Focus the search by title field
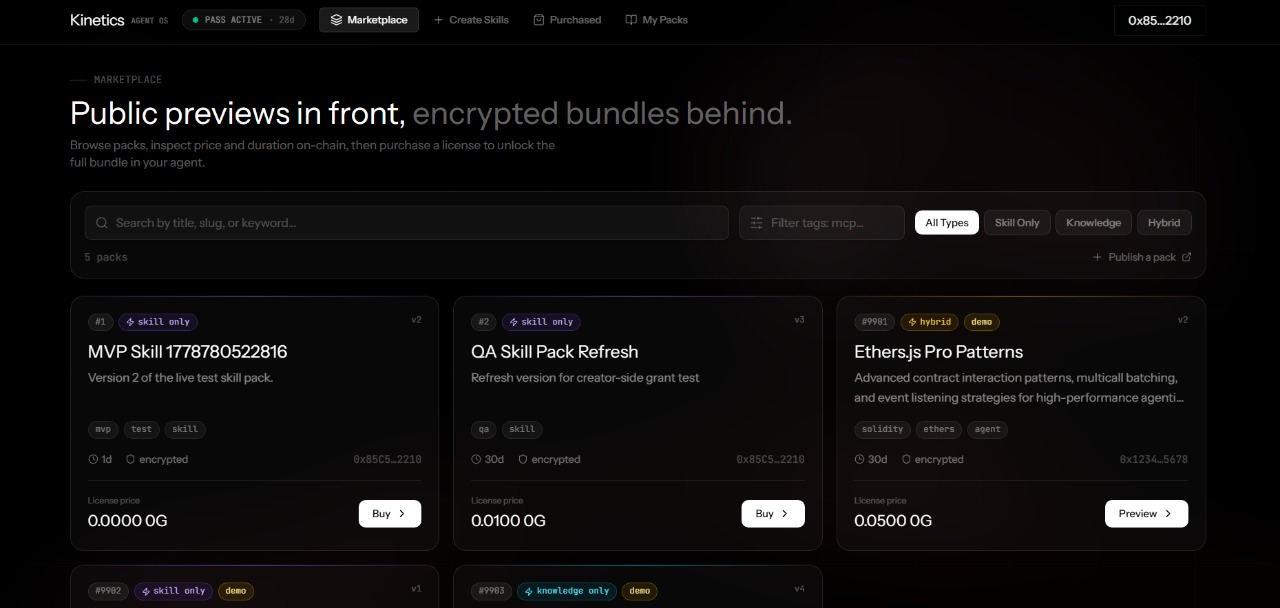Viewport: 1280px width, 608px height. [407, 223]
